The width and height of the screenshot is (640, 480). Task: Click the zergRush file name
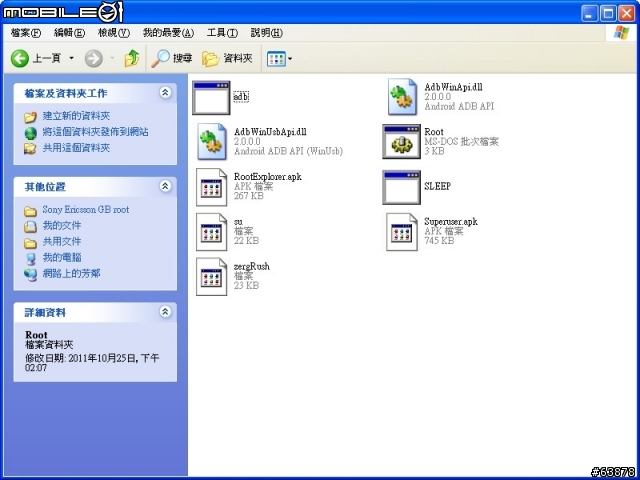(x=251, y=267)
